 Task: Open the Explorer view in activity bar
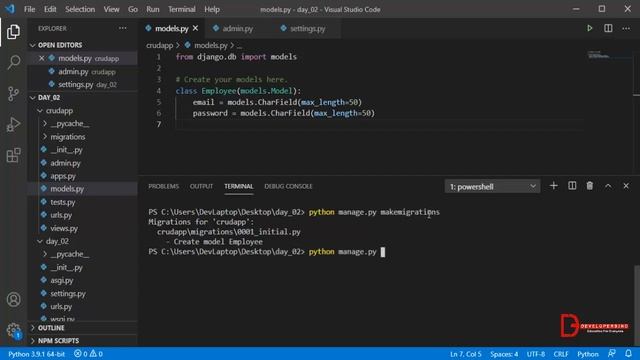[x=13, y=32]
